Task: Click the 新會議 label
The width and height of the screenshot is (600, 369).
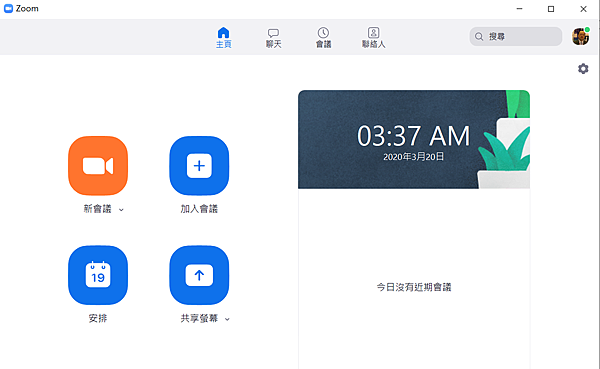Action: [x=98, y=209]
